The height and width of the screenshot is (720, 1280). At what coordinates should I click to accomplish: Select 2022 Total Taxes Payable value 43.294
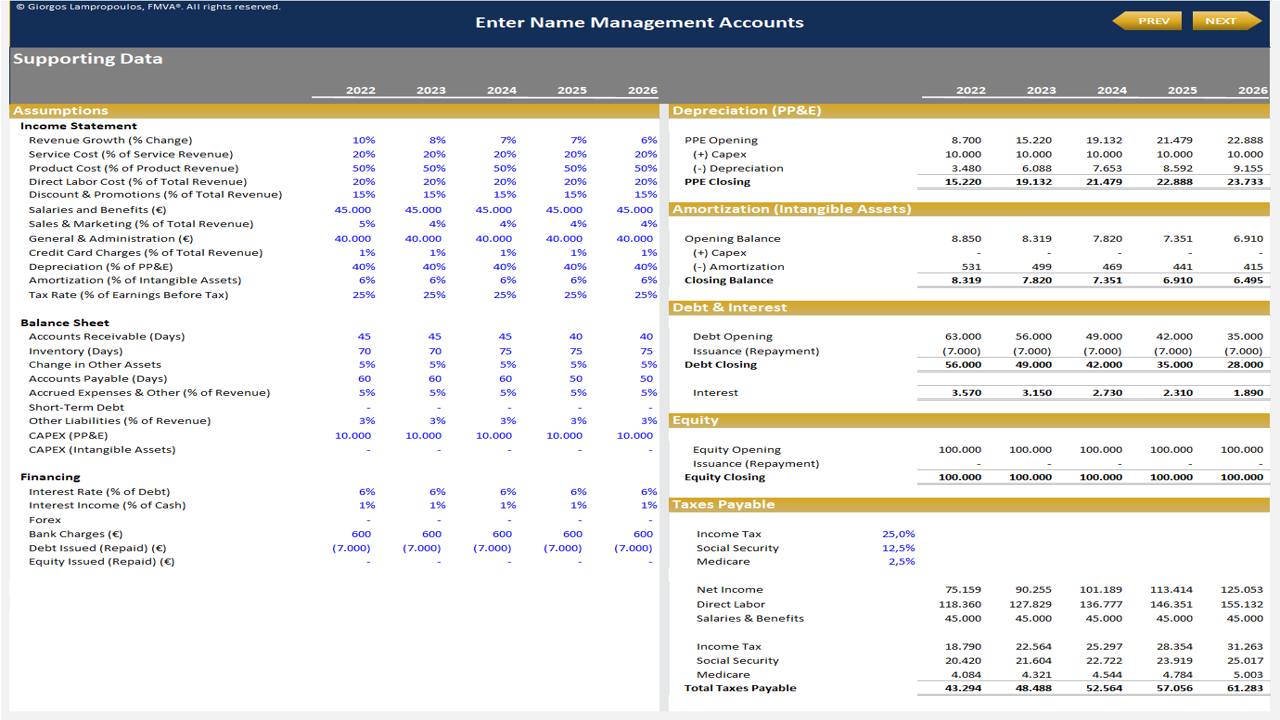tap(963, 688)
